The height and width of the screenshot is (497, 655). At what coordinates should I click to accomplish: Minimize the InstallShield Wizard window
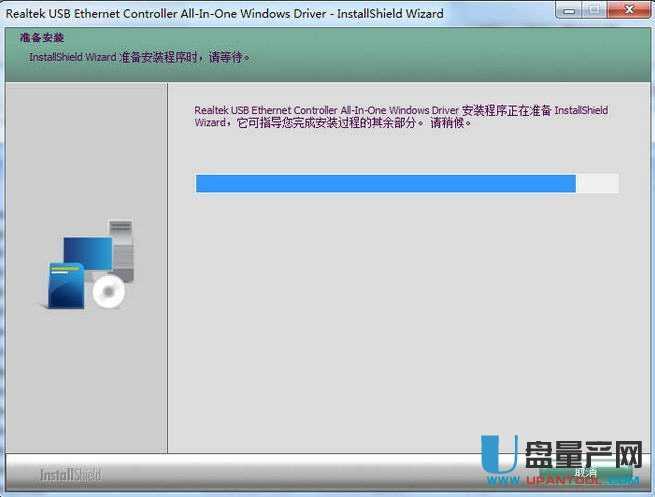(x=570, y=12)
